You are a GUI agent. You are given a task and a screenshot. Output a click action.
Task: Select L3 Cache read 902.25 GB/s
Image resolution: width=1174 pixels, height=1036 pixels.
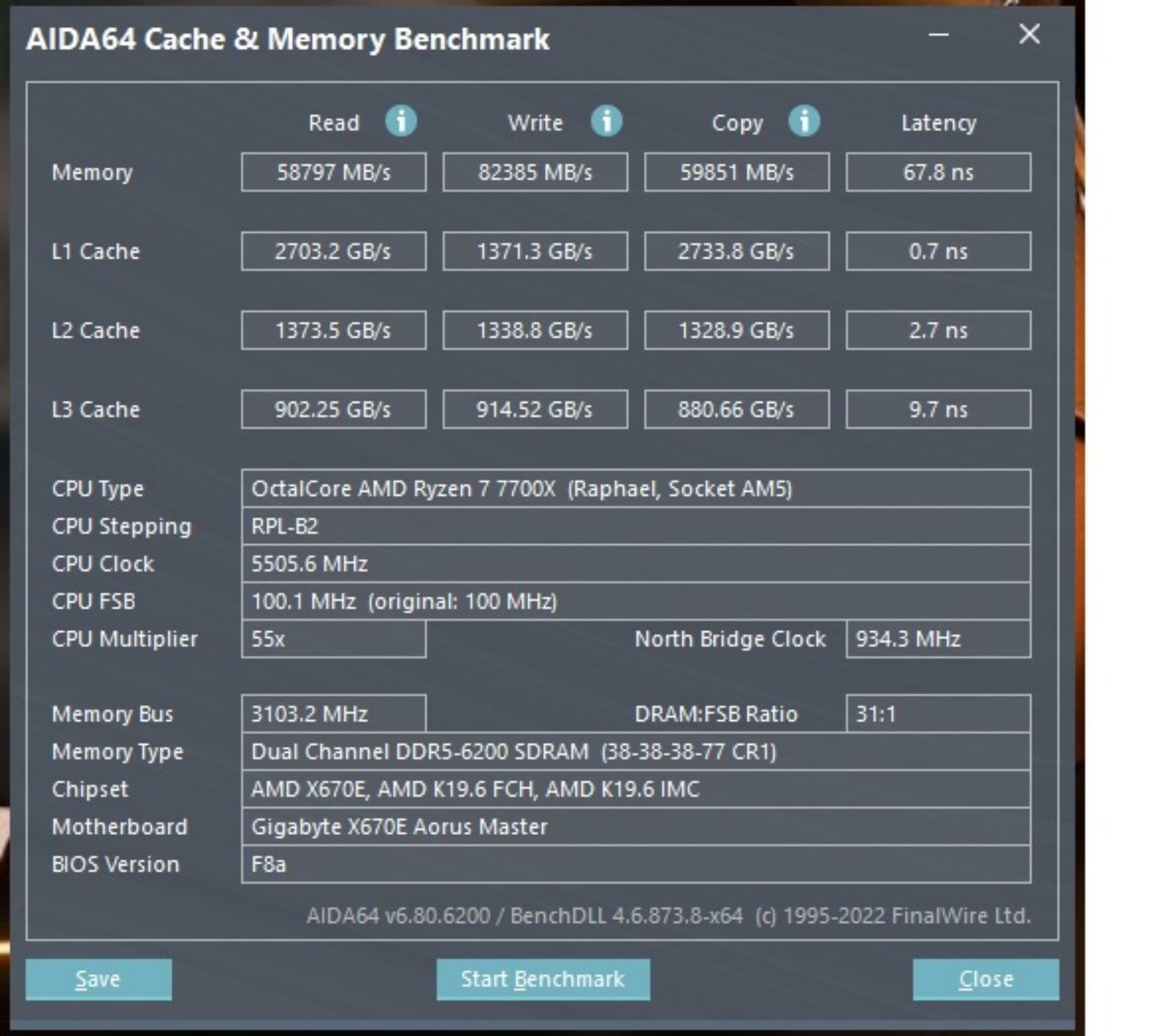click(334, 409)
